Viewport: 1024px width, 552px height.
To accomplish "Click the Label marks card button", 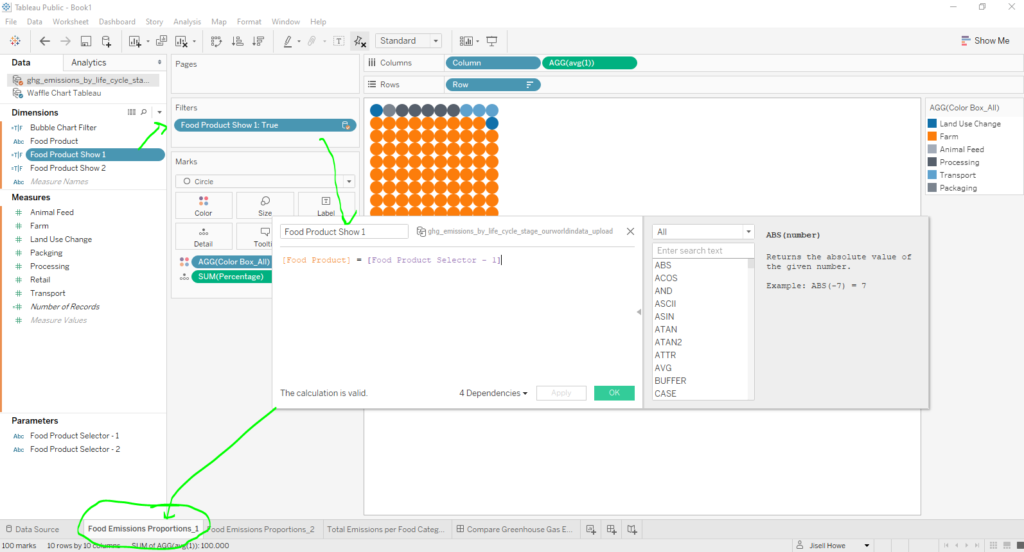I will (x=326, y=206).
